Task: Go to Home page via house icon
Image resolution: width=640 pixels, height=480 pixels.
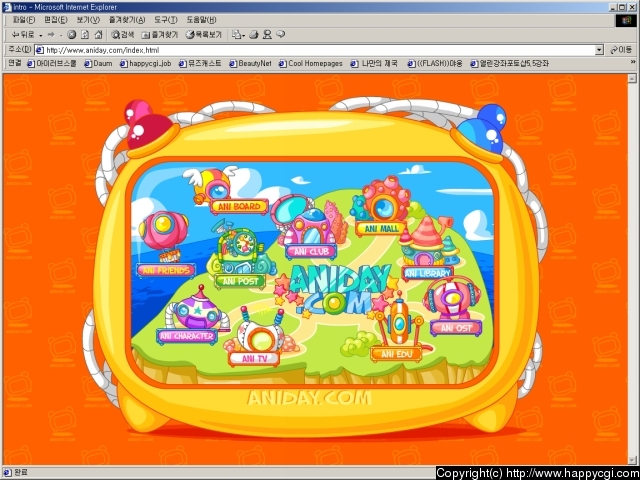Action: [98, 35]
